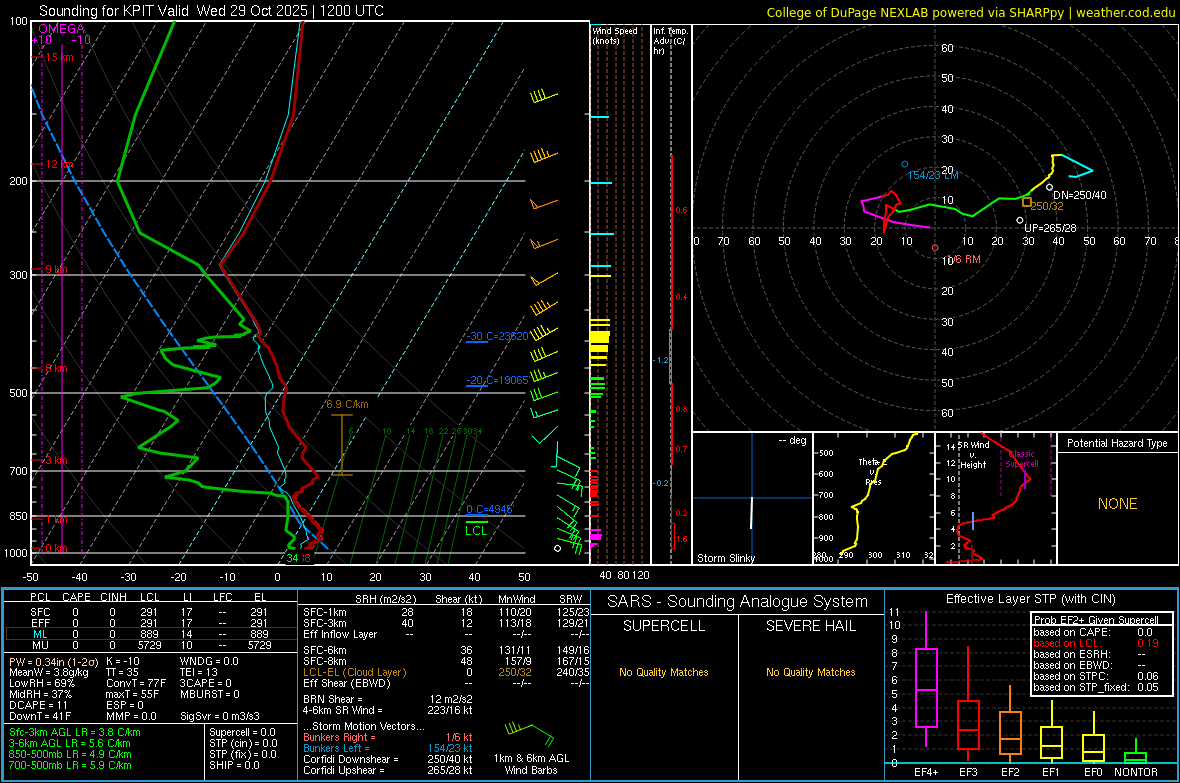Click the 'MeanW = 3.8g/kg' value

pyautogui.click(x=49, y=672)
